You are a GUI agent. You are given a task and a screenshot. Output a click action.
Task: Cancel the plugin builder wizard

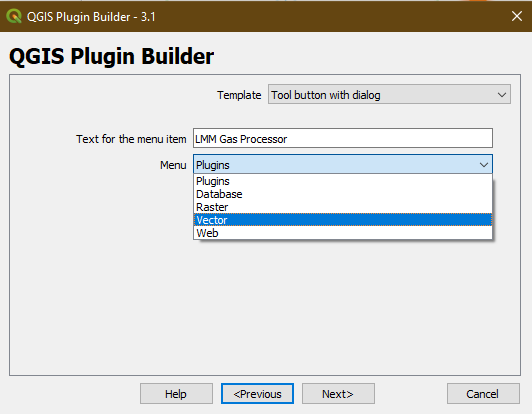483,394
